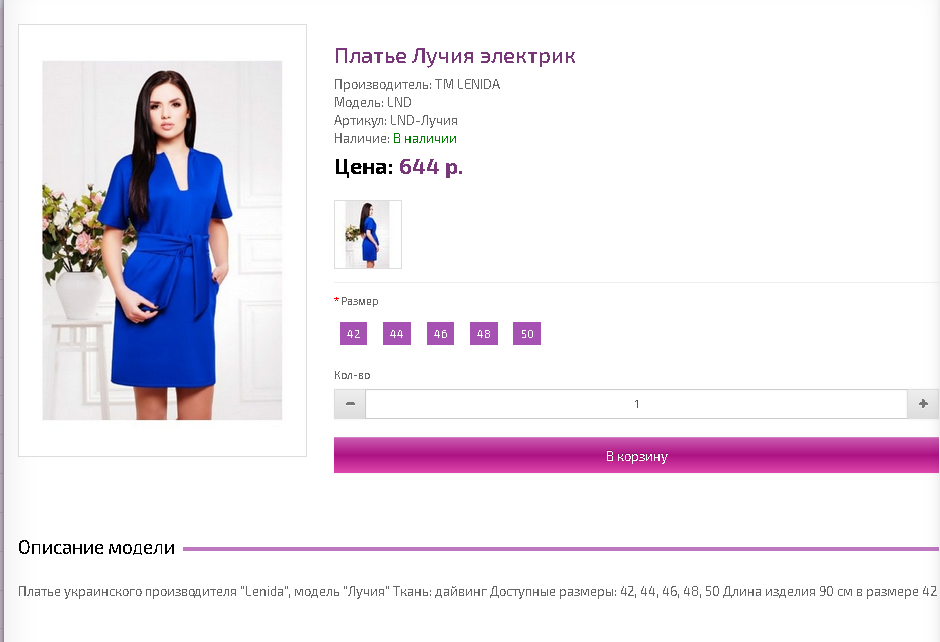Focus the quantity input field
940x642 pixels.
(x=636, y=404)
